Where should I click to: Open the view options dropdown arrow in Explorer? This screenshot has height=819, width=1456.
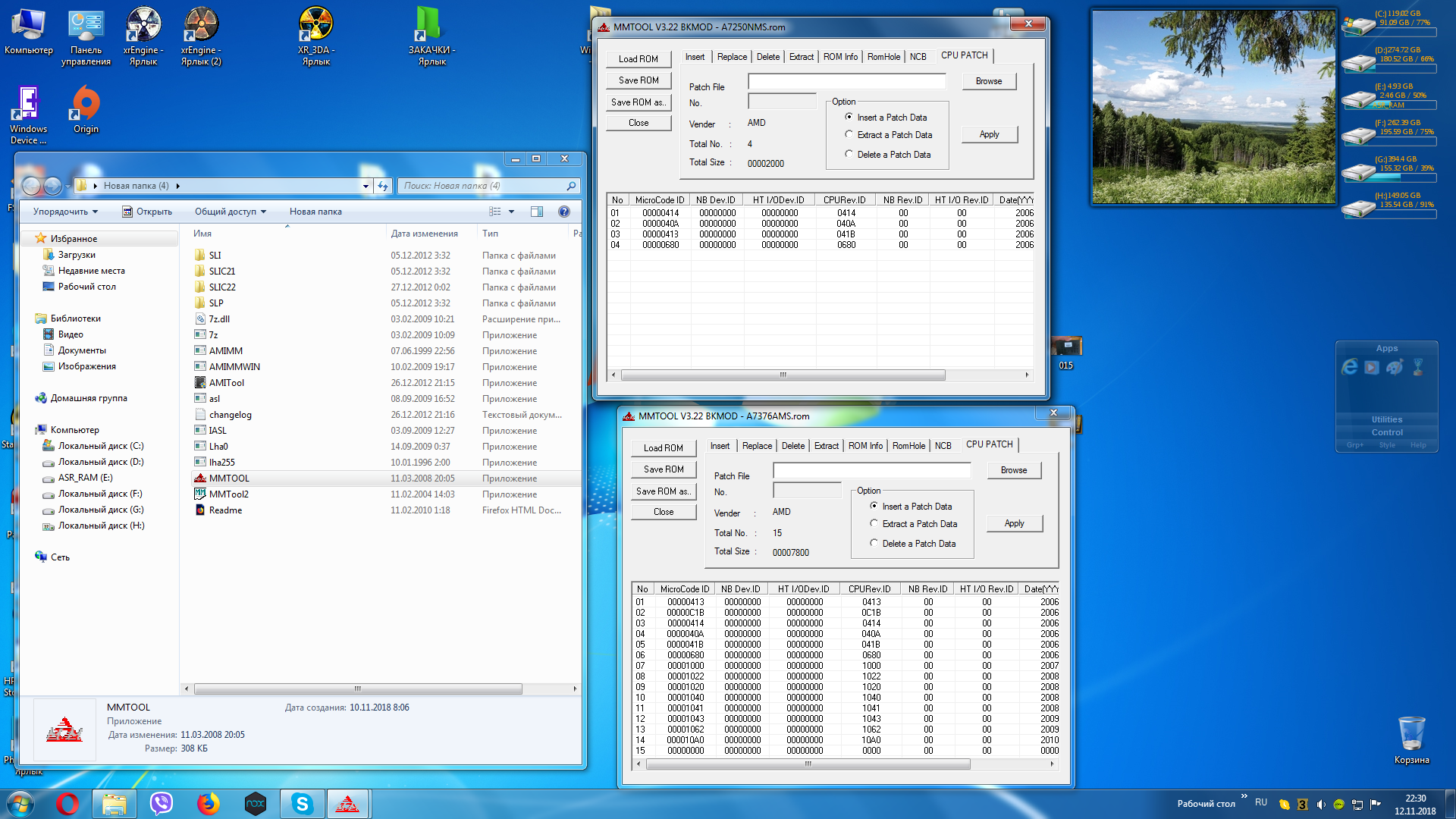click(x=511, y=212)
